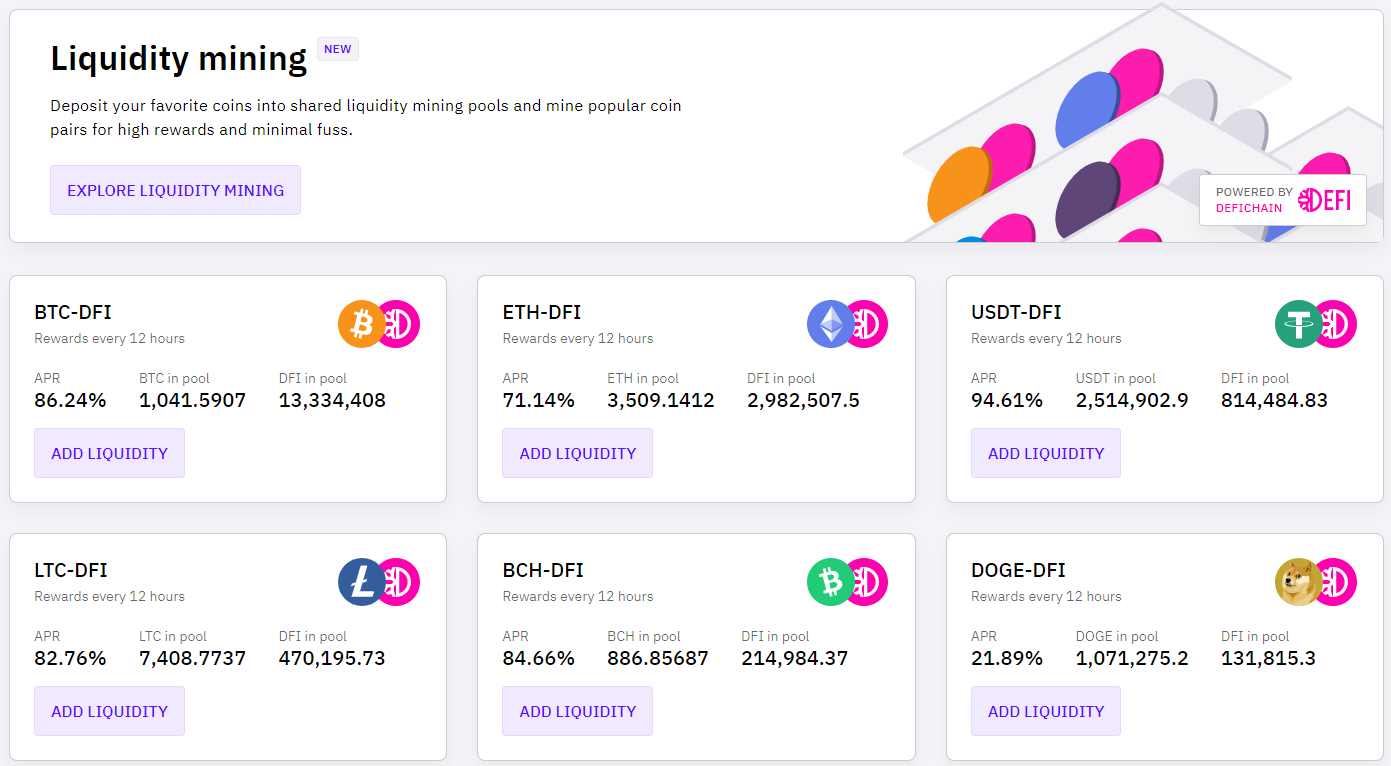Add liquidity to the BTC-DFI pool

[109, 453]
